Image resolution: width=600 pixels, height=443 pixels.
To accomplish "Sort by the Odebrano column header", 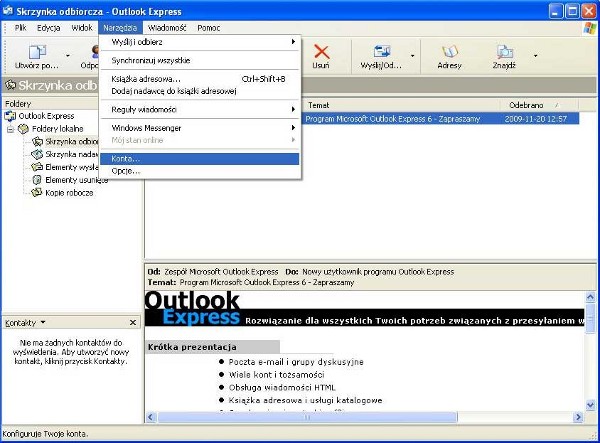I will [x=539, y=105].
